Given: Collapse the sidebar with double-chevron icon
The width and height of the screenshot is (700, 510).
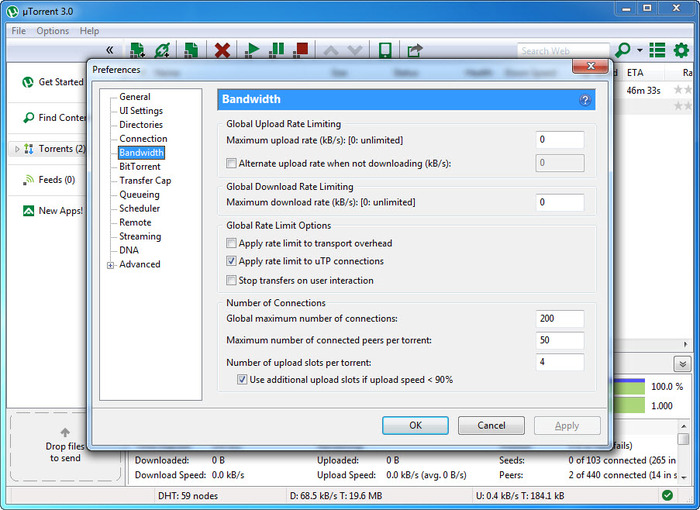Looking at the screenshot, I should pos(109,50).
